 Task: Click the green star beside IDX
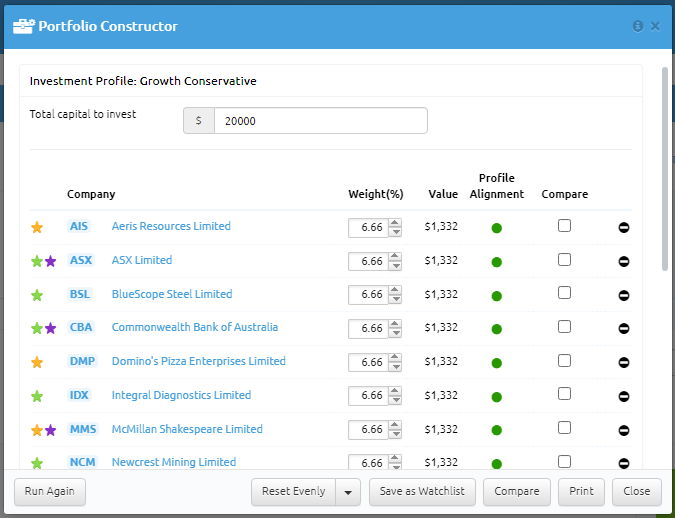click(37, 396)
